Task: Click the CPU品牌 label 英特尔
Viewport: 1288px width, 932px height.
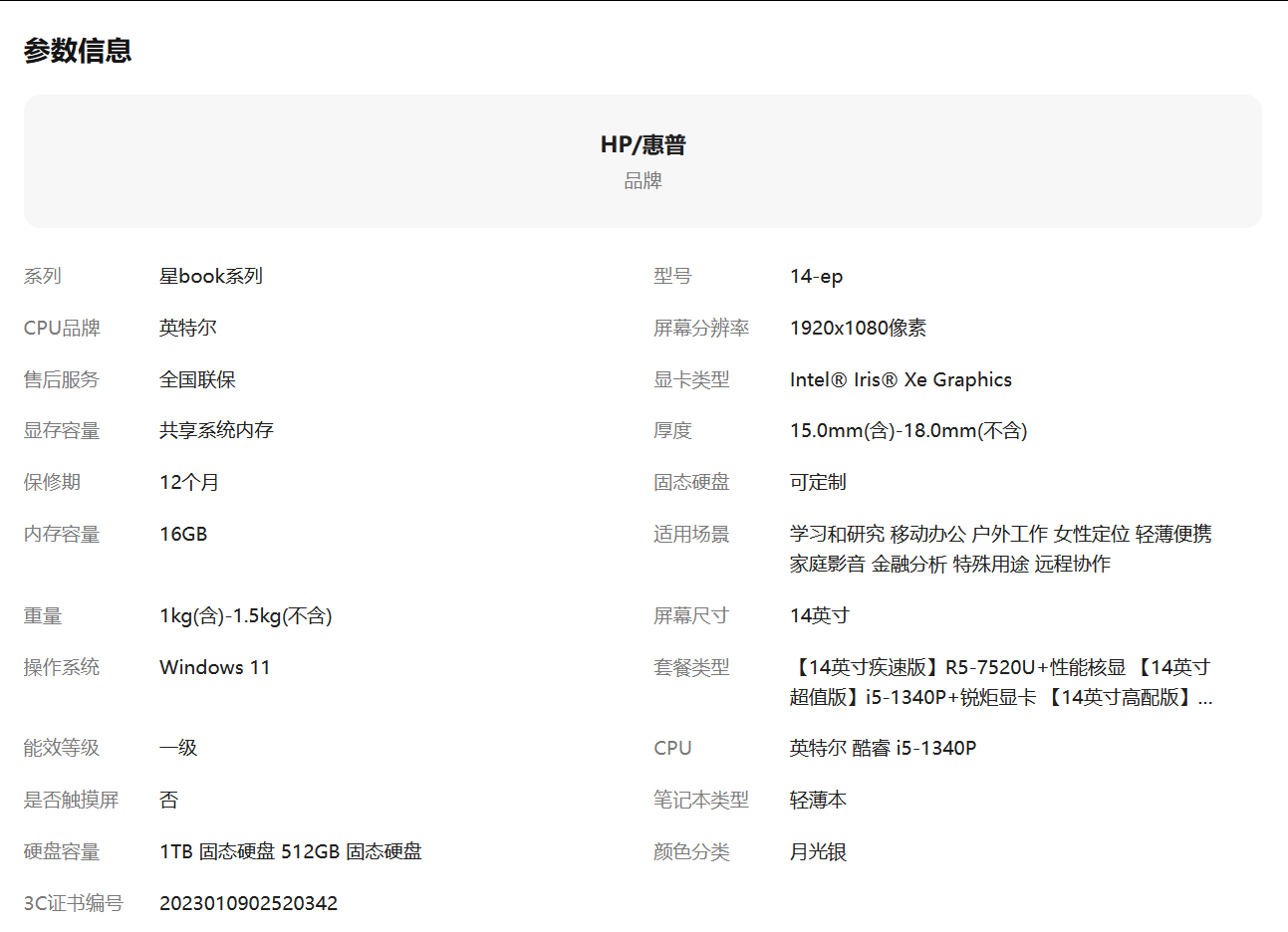Action: (x=188, y=328)
